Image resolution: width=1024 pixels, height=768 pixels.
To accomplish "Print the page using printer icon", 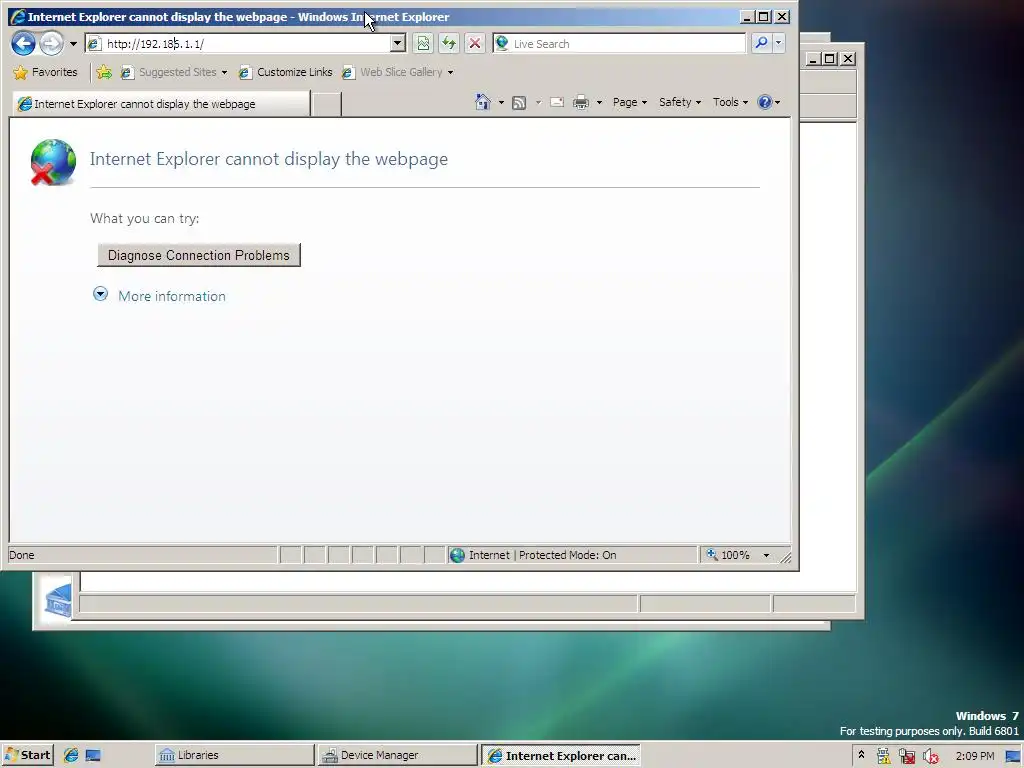I will point(581,103).
